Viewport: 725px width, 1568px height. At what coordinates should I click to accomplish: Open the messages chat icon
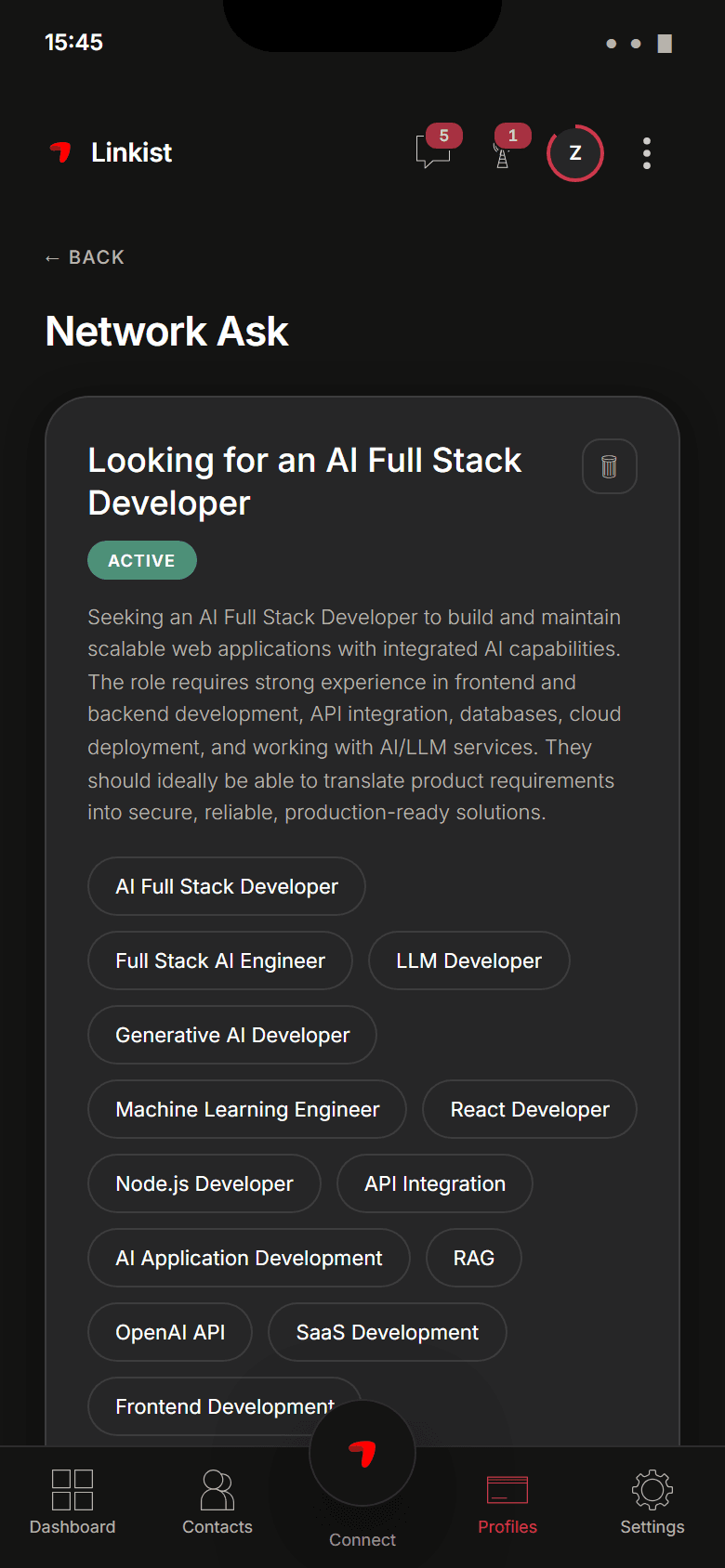click(433, 150)
